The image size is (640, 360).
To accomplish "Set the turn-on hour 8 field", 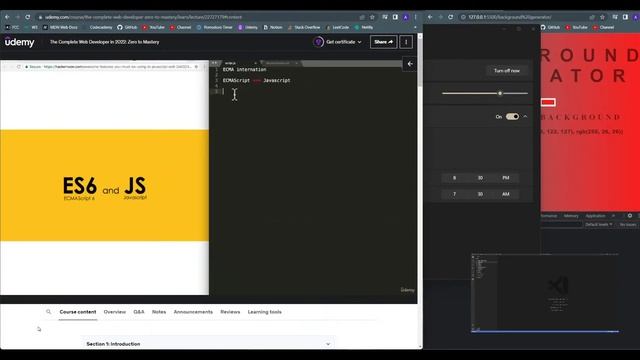I will pos(454,178).
